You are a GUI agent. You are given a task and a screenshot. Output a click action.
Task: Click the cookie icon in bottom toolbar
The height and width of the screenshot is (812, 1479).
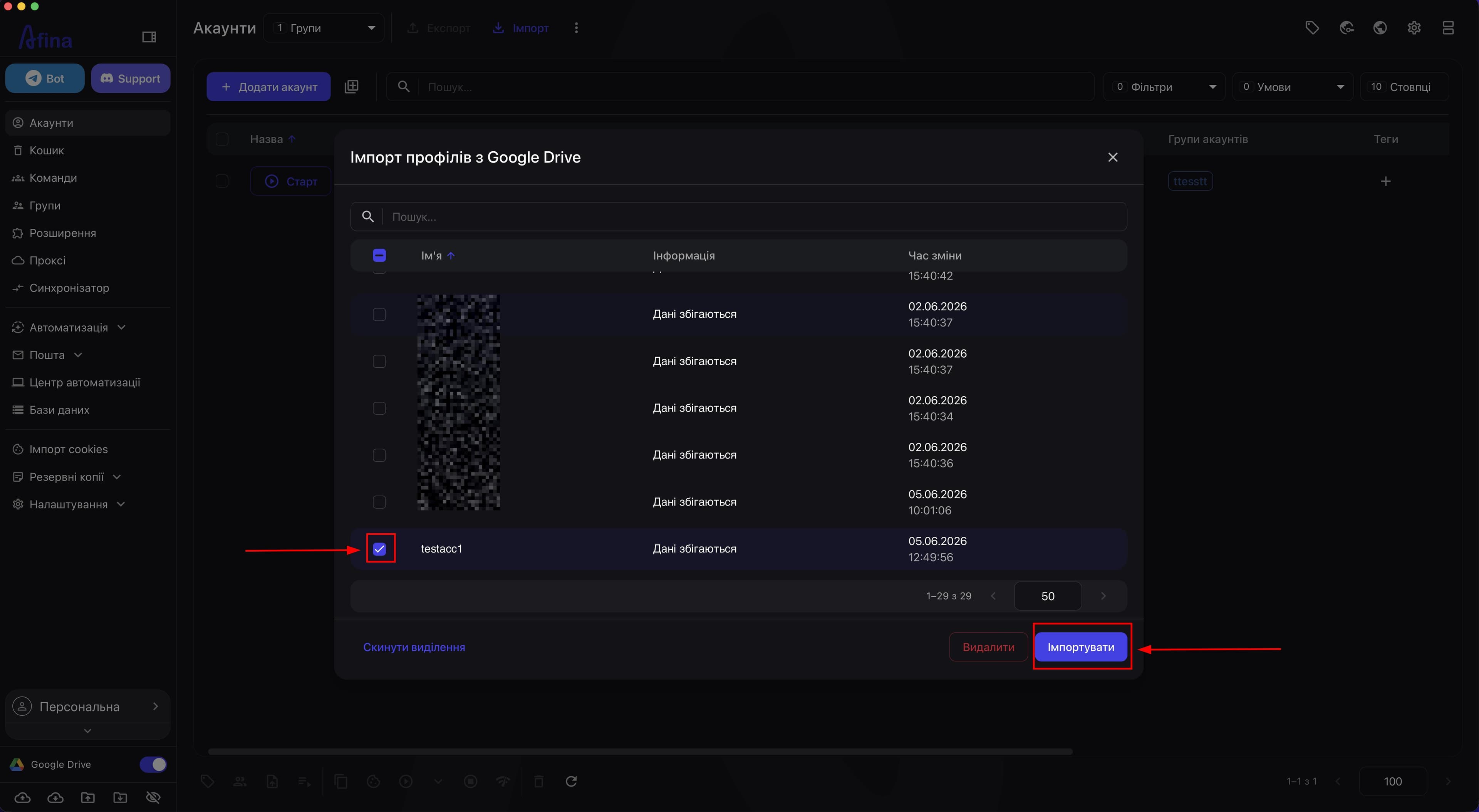[x=374, y=781]
